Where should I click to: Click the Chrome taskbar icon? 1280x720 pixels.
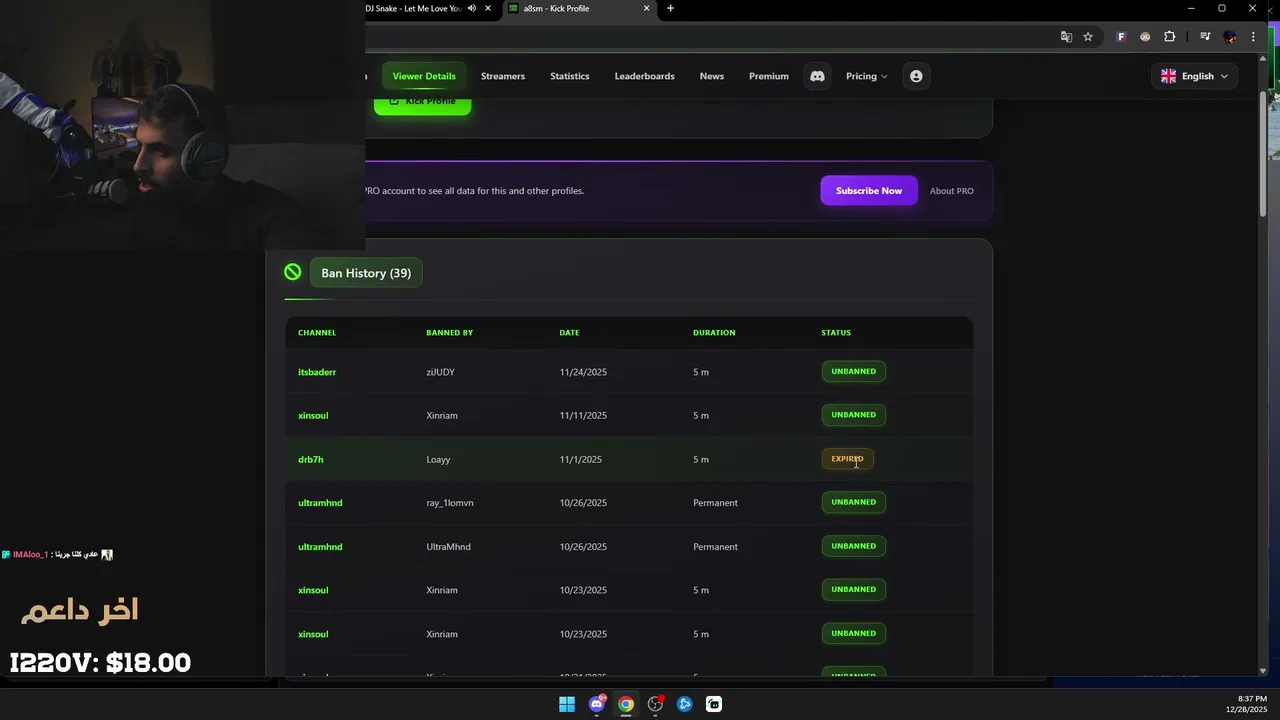[x=626, y=704]
